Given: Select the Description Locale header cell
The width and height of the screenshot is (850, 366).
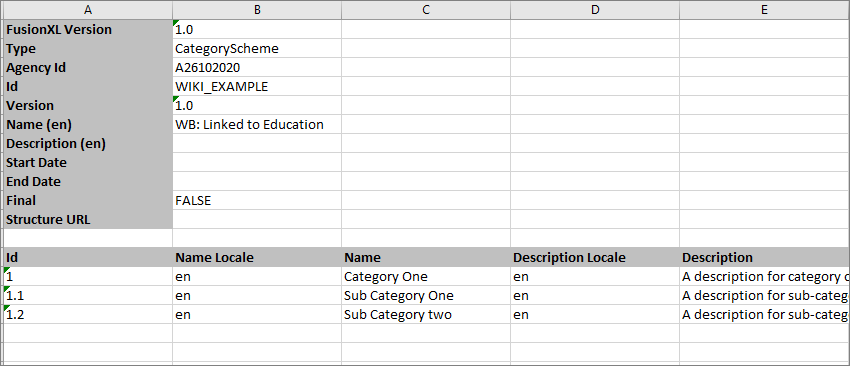Looking at the screenshot, I should [595, 258].
